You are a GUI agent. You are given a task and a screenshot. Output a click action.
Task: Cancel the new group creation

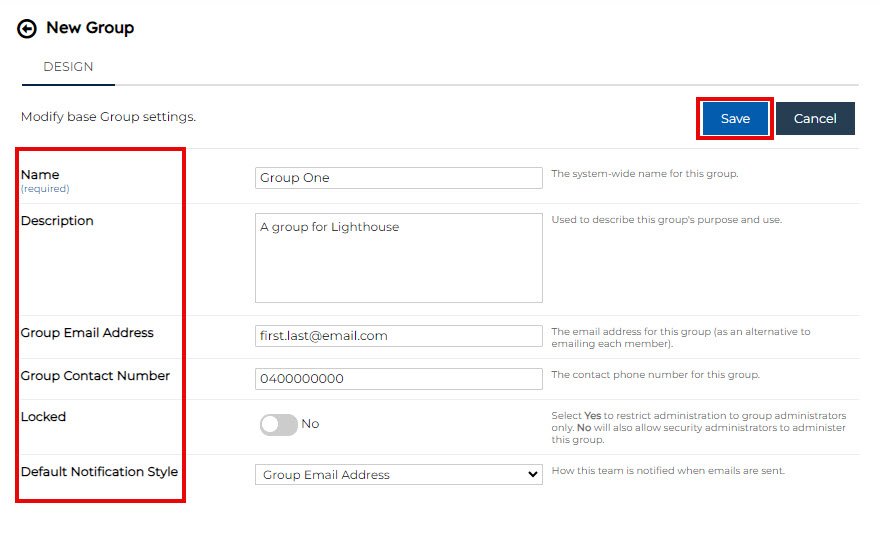(814, 118)
